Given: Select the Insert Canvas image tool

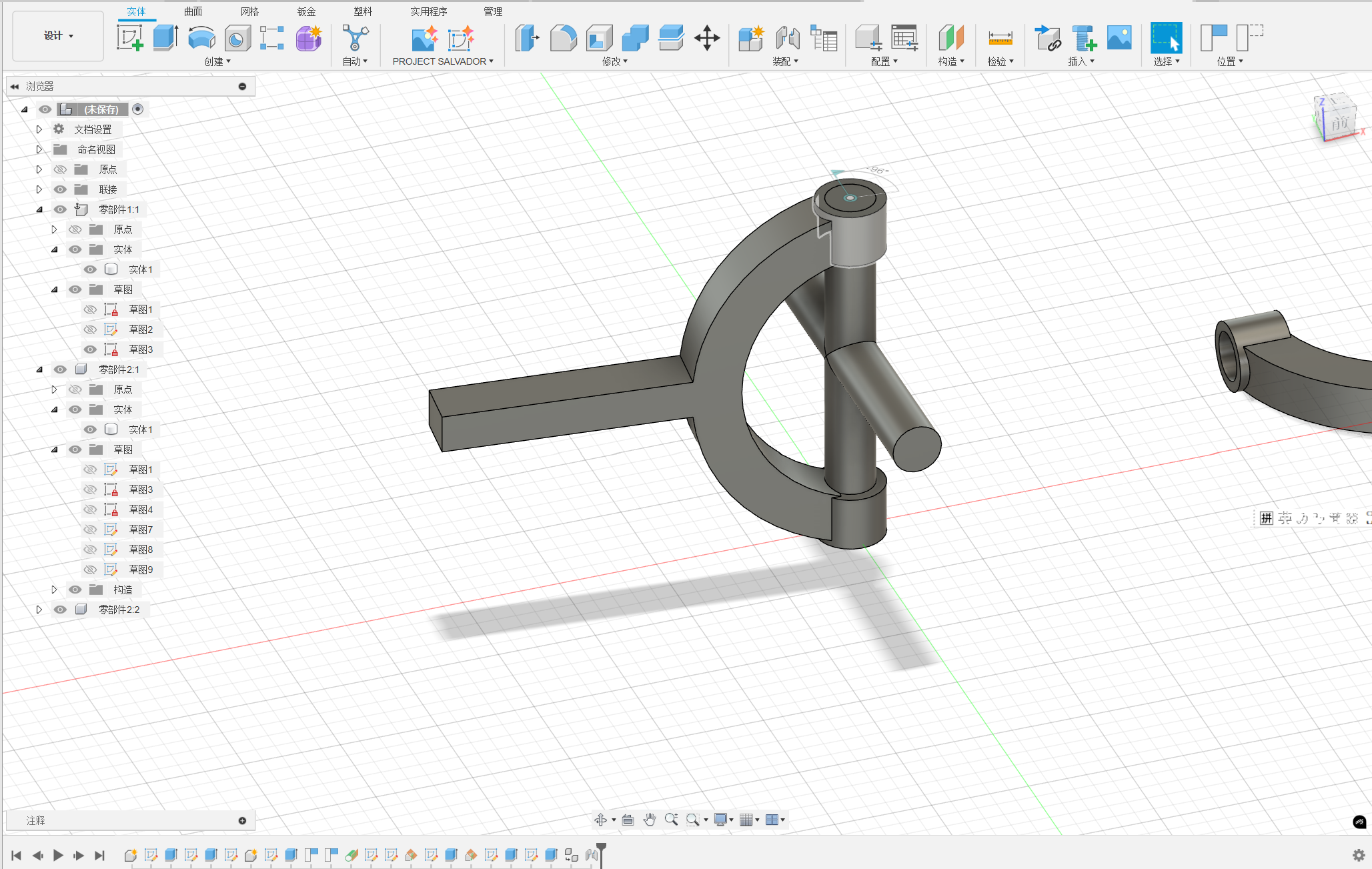Looking at the screenshot, I should click(1119, 37).
